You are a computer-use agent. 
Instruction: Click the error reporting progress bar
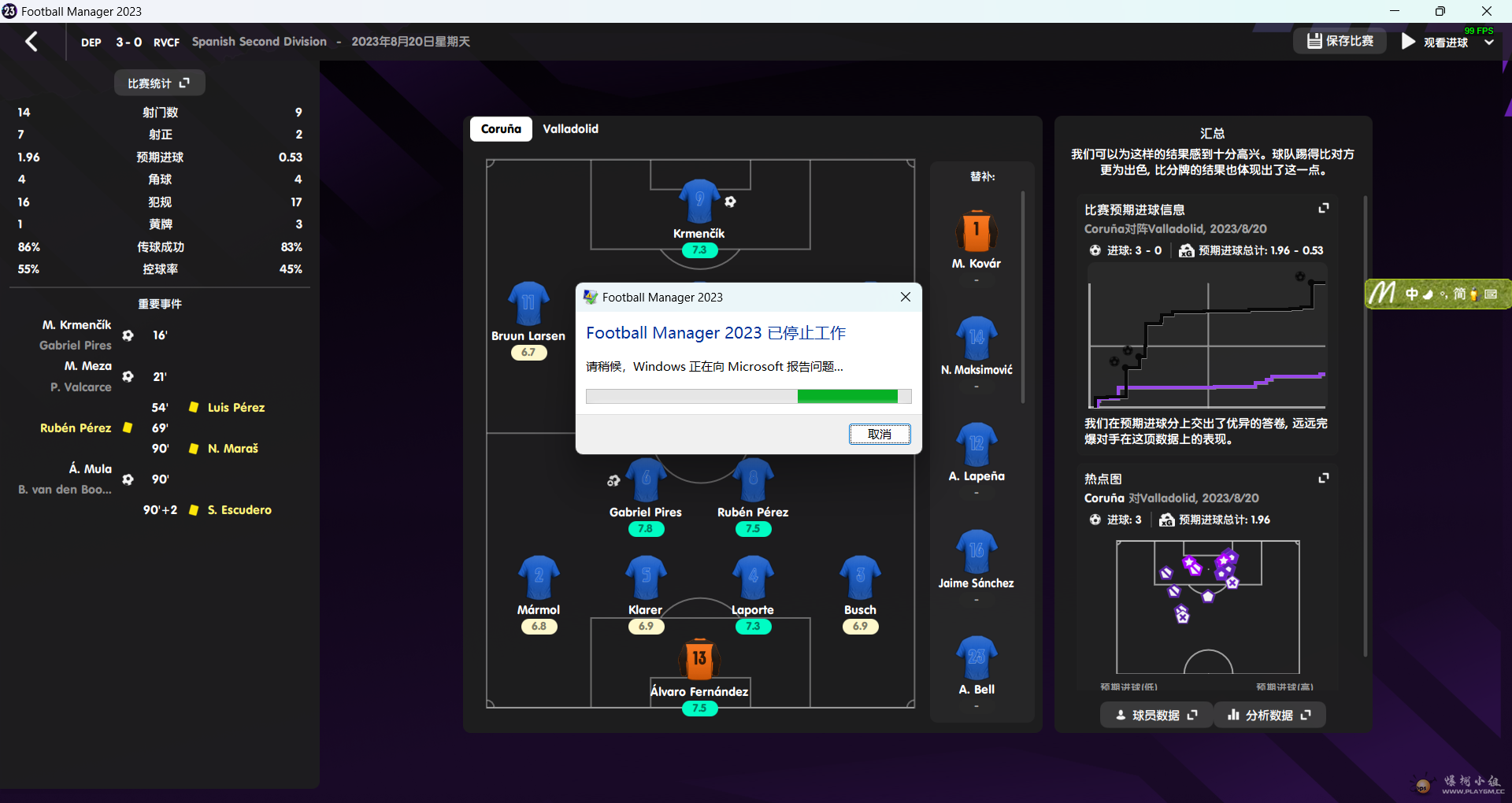point(748,396)
